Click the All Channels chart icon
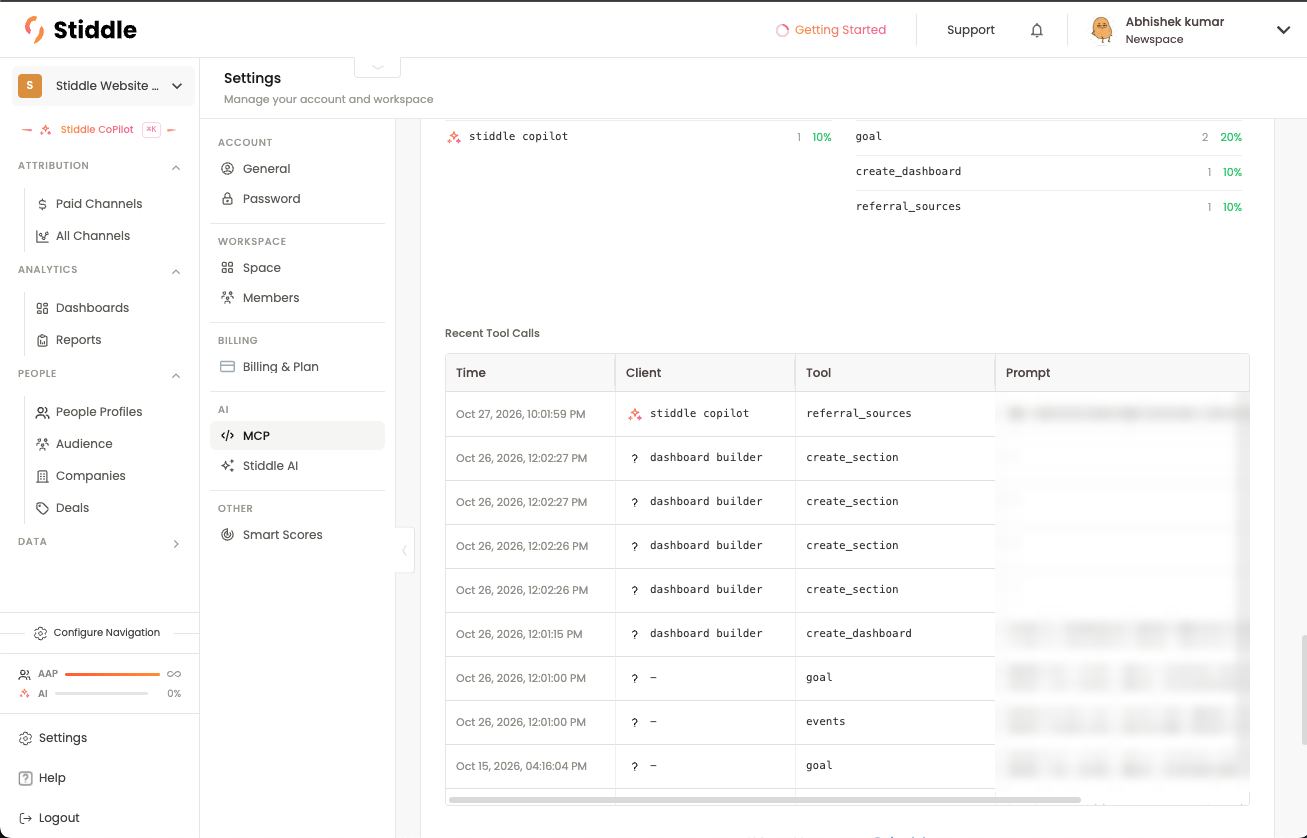 42,236
